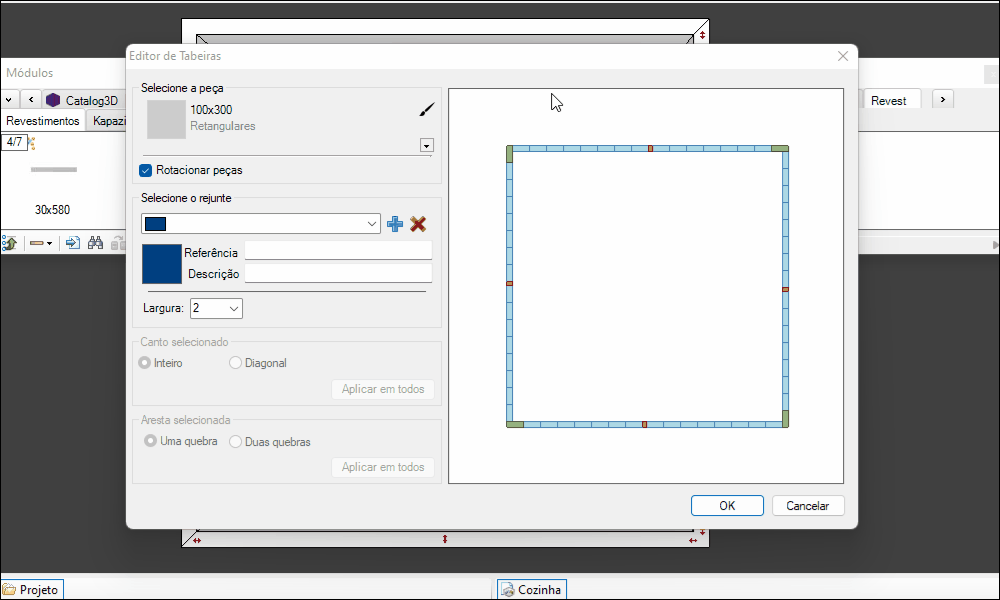Select the top-right green corner piece in preview

[x=780, y=149]
